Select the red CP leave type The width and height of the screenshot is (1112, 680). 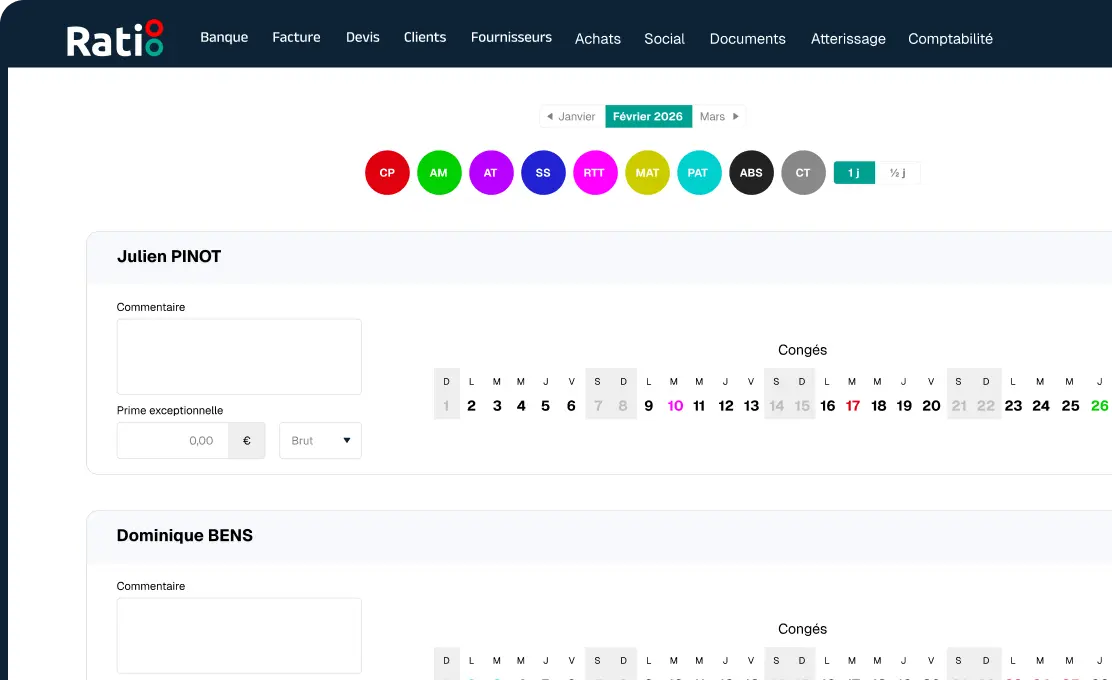tap(387, 172)
